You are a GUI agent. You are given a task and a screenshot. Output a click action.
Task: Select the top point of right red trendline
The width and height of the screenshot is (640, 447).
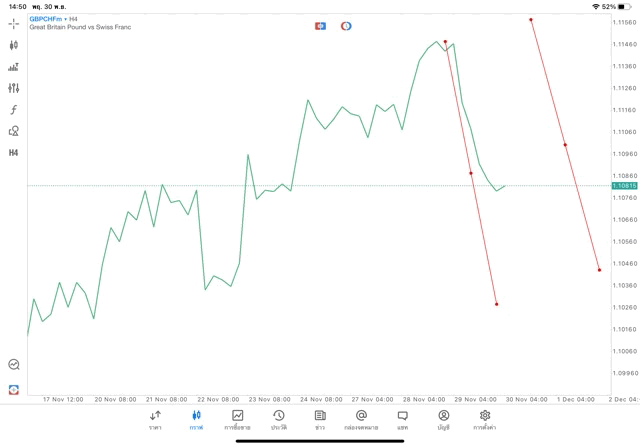tap(531, 19)
